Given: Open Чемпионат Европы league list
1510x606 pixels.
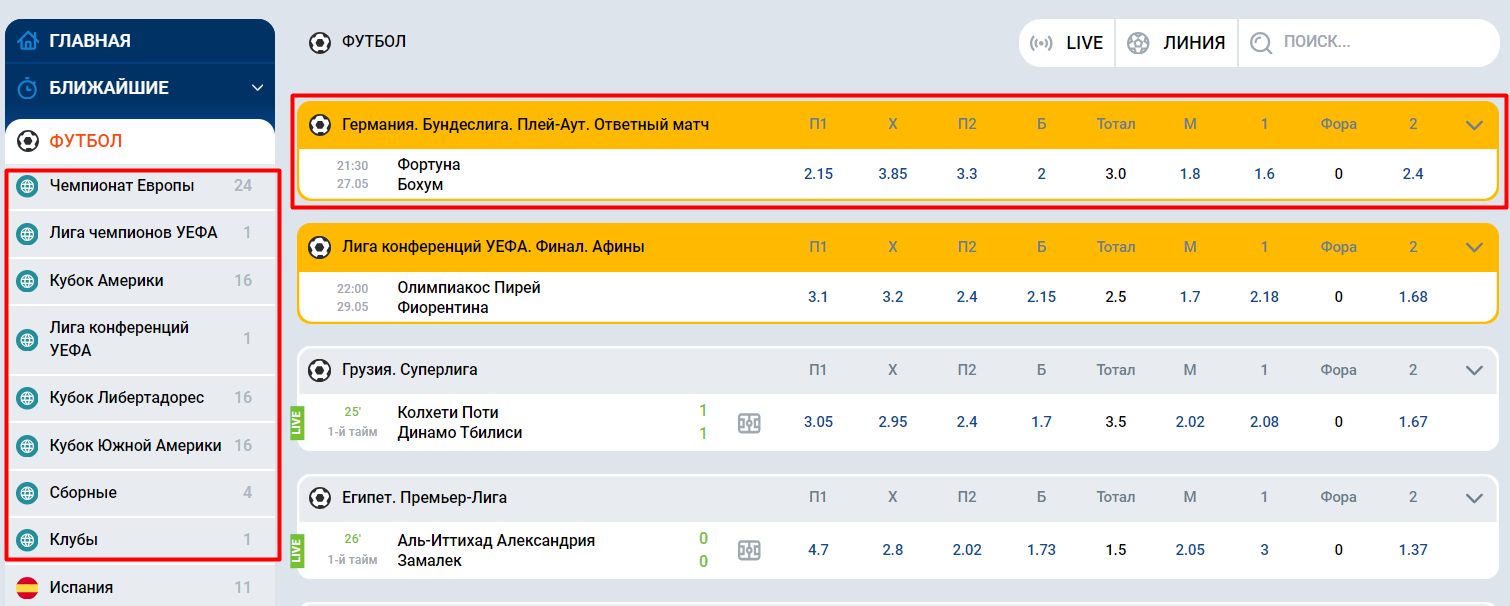Looking at the screenshot, I should [x=122, y=186].
